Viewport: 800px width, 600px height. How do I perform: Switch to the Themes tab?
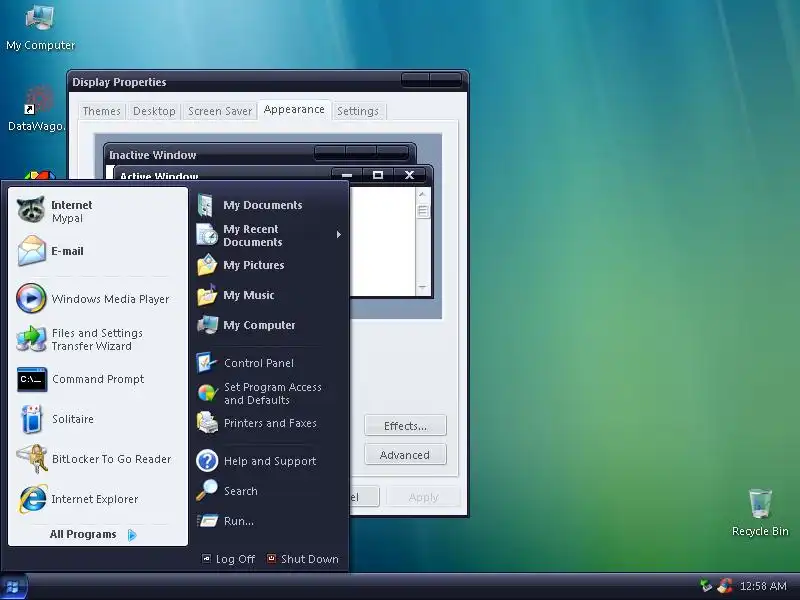pos(101,111)
